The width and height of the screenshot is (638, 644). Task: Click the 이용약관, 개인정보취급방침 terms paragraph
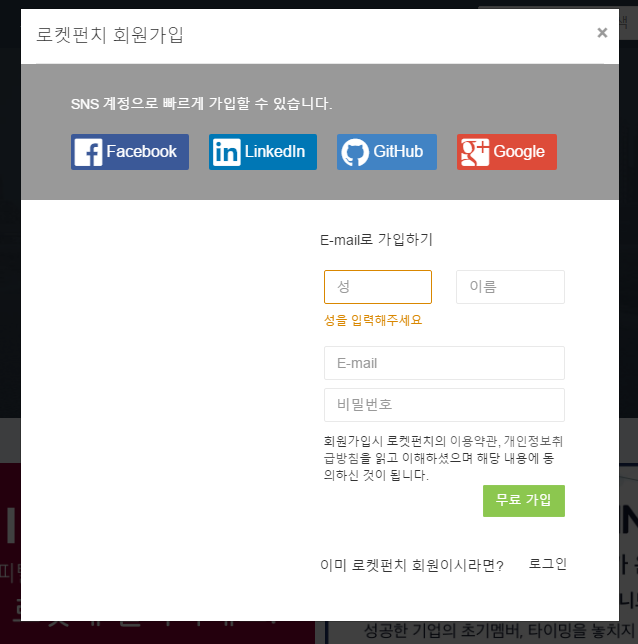coord(443,458)
